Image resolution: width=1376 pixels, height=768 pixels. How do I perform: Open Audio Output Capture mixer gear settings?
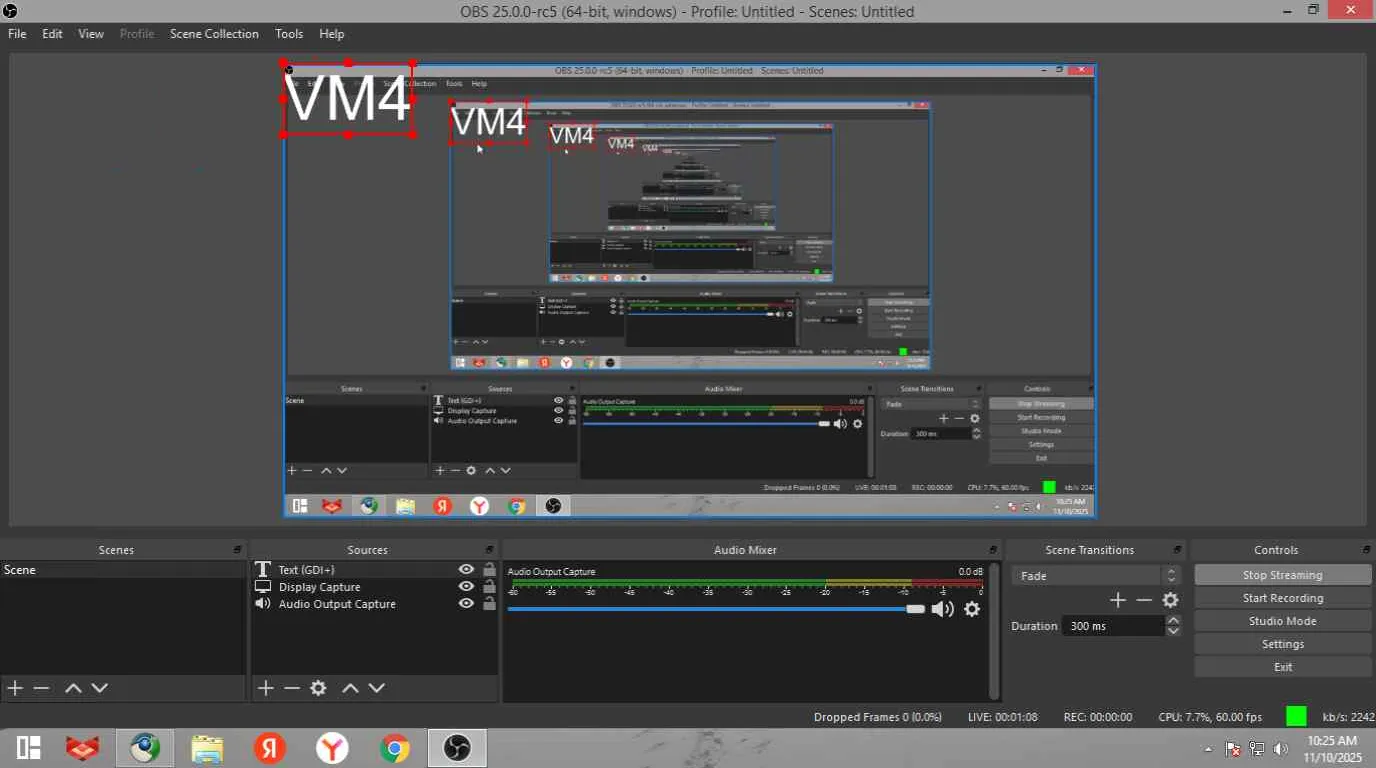coord(972,609)
